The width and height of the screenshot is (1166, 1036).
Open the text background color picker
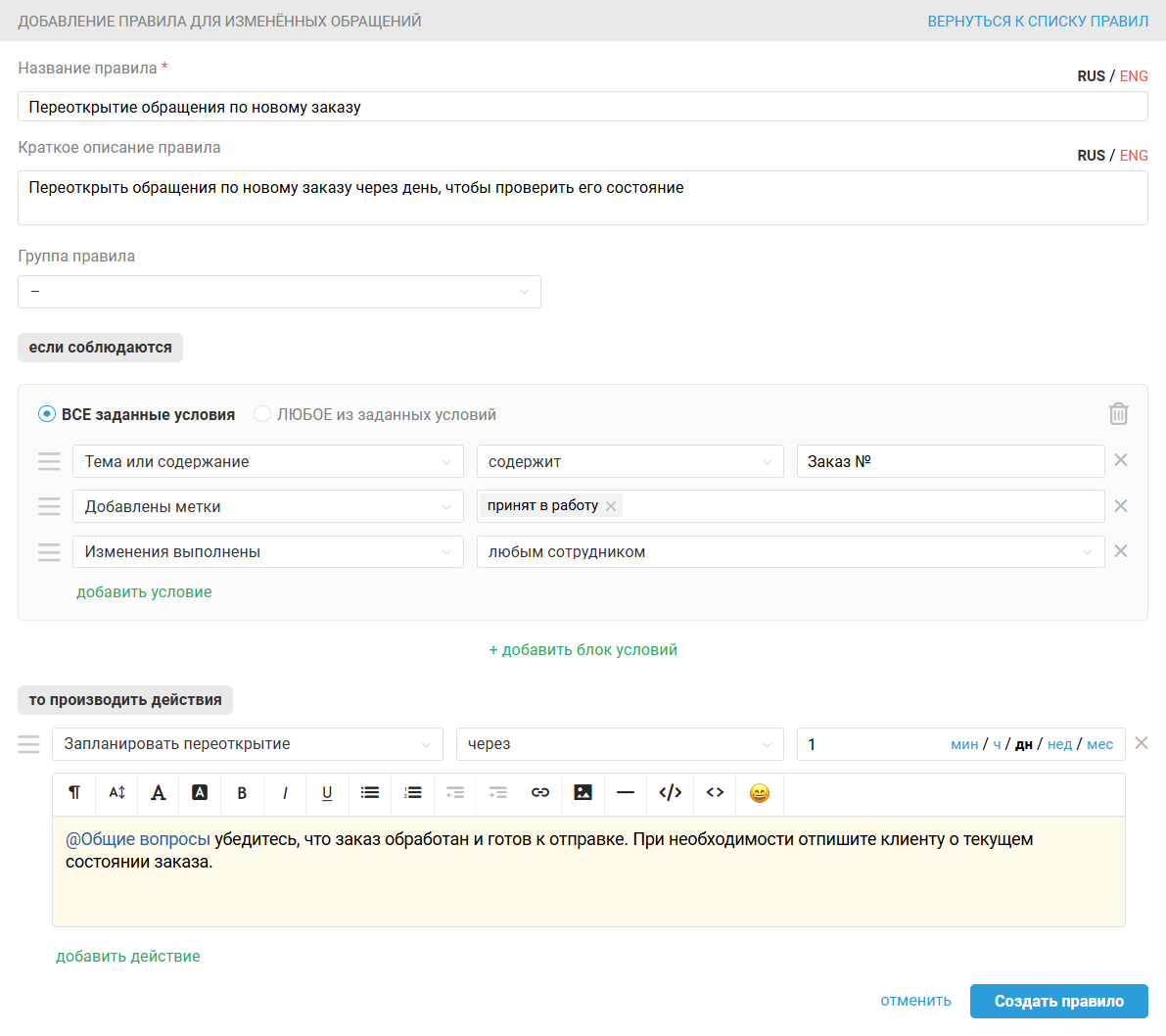click(200, 793)
